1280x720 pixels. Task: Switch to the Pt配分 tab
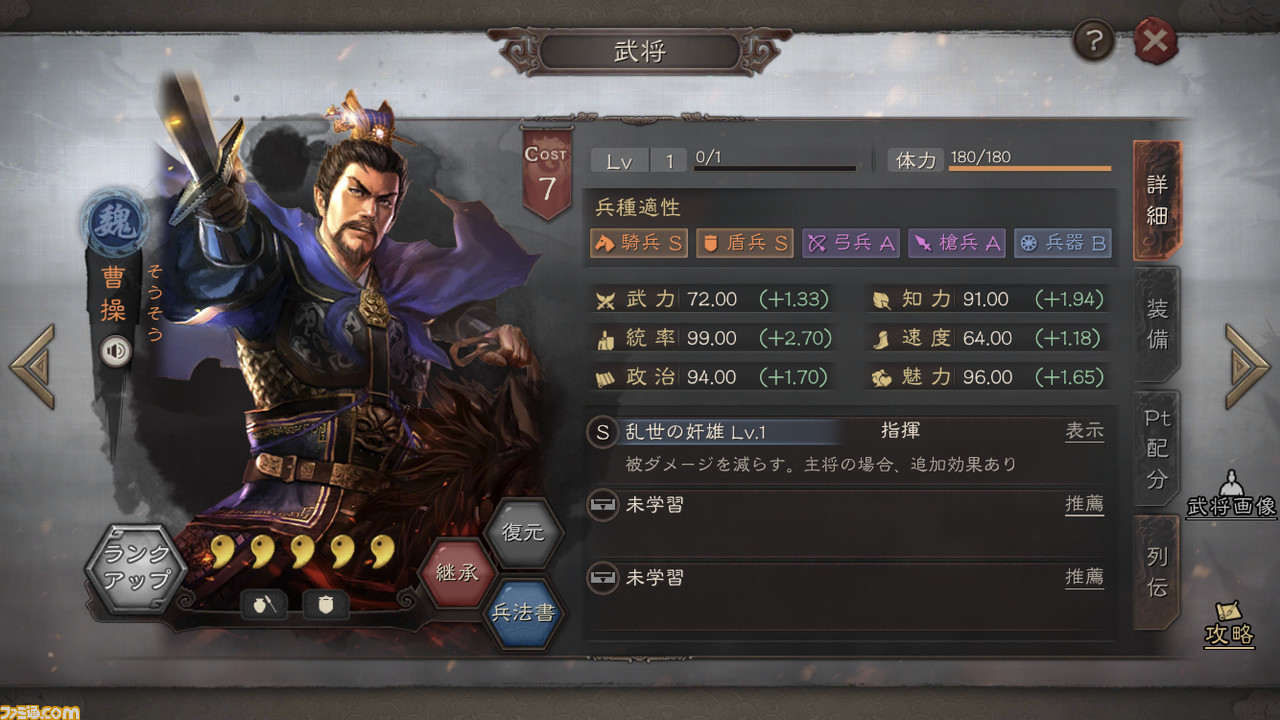tap(1157, 449)
